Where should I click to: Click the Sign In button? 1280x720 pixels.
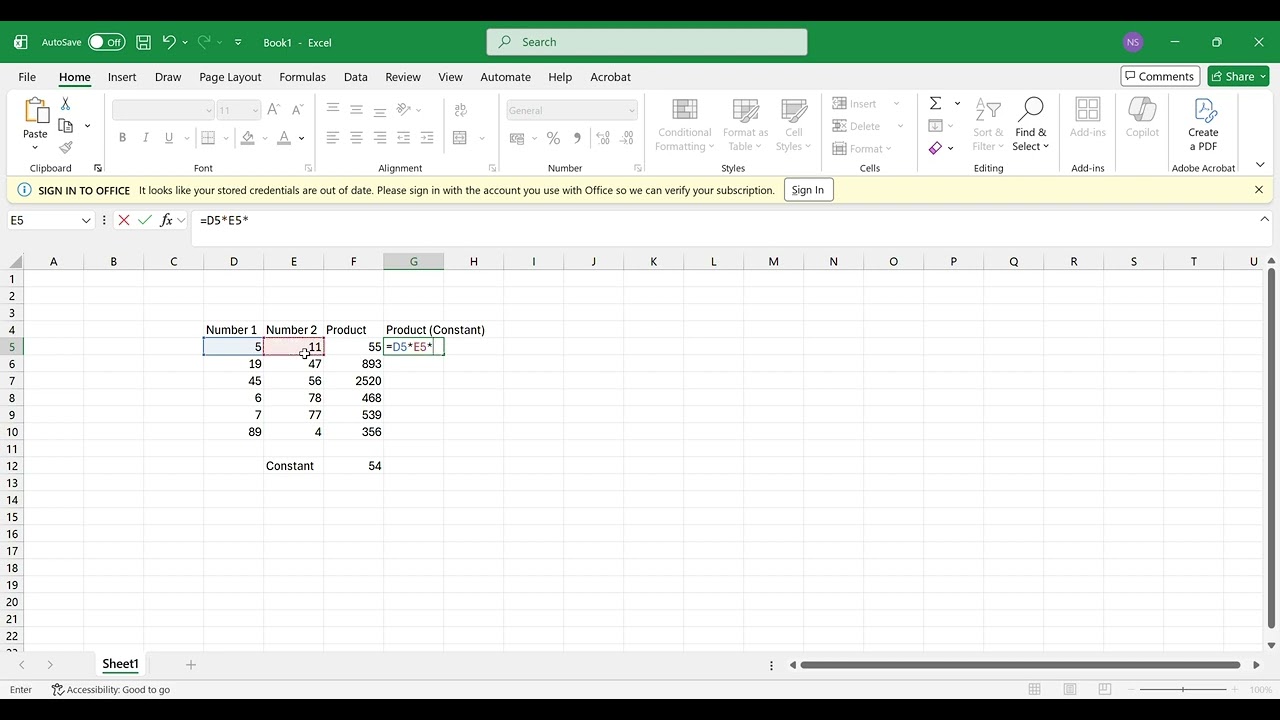pos(807,190)
